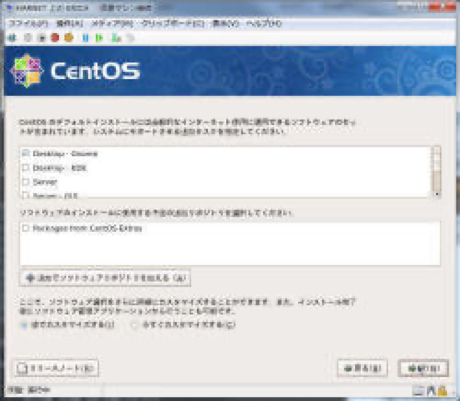Click the package list scrollbar down arrow

pyautogui.click(x=437, y=194)
